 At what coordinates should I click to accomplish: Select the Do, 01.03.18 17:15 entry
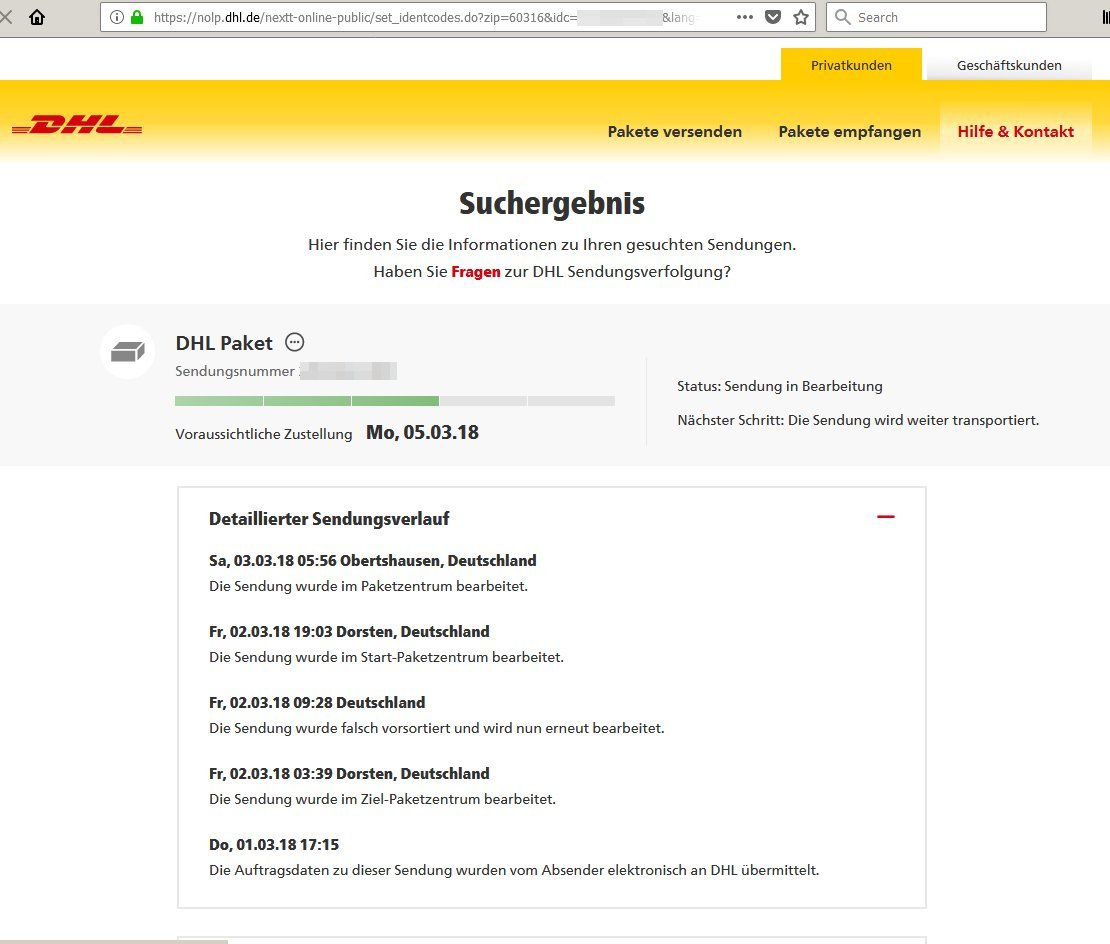point(274,844)
